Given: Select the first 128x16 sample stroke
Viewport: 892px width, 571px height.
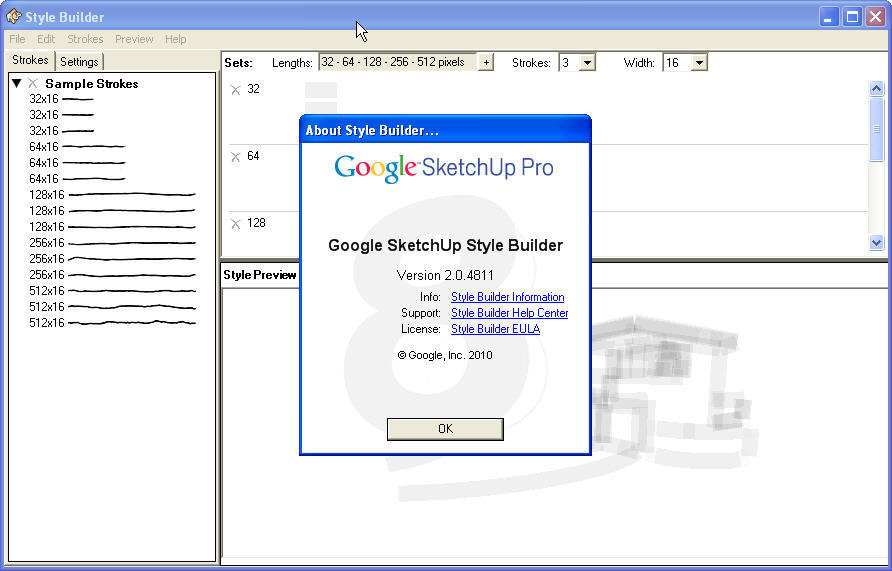Looking at the screenshot, I should (x=113, y=195).
